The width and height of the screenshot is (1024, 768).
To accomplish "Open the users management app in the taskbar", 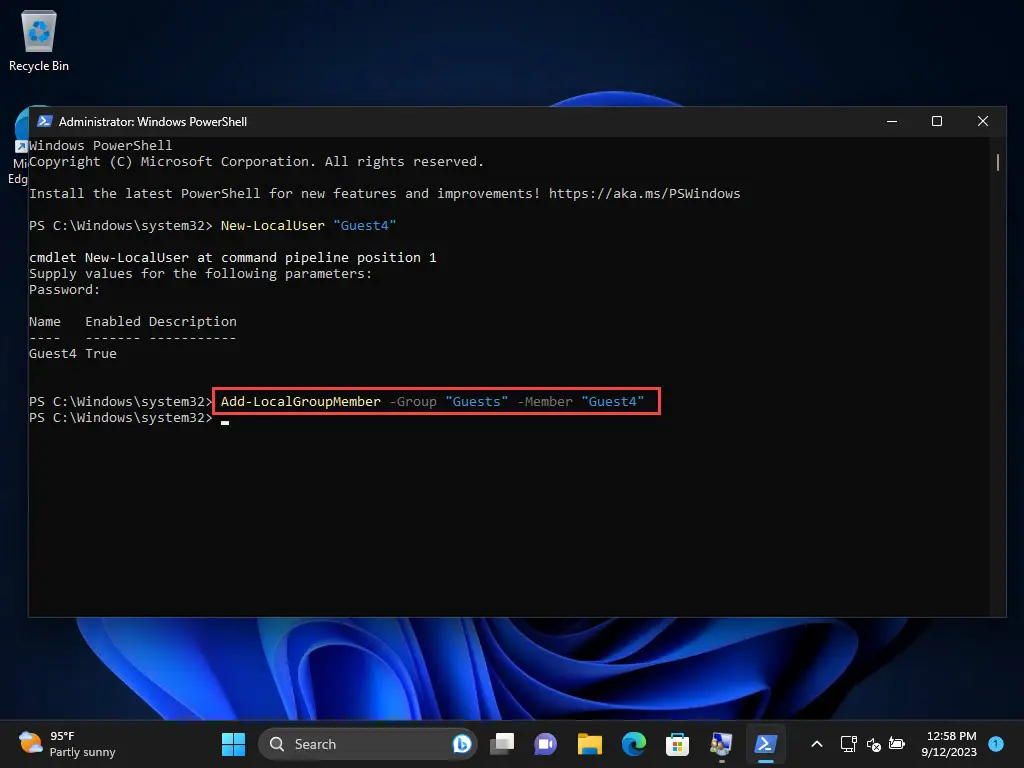I will tap(721, 744).
